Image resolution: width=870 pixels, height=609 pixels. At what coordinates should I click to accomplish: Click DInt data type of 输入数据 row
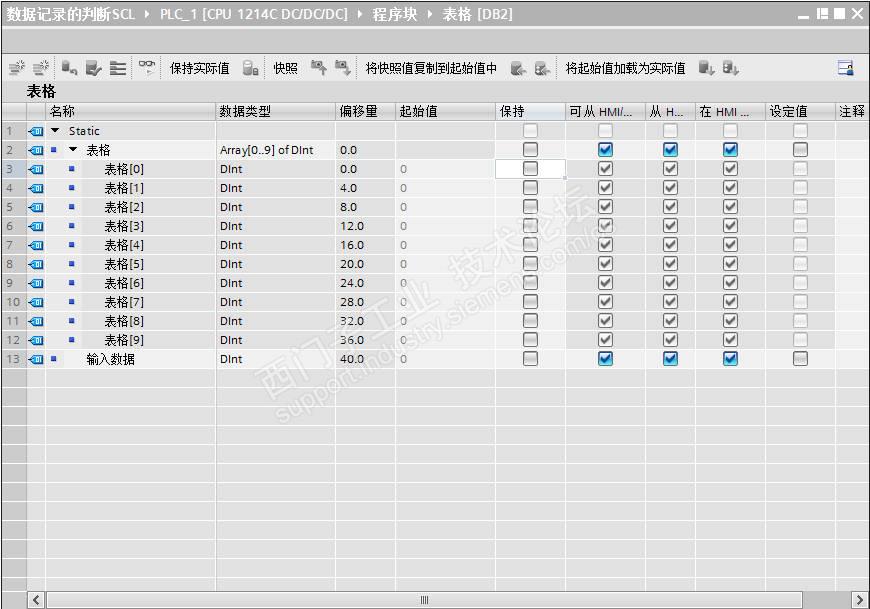276,359
